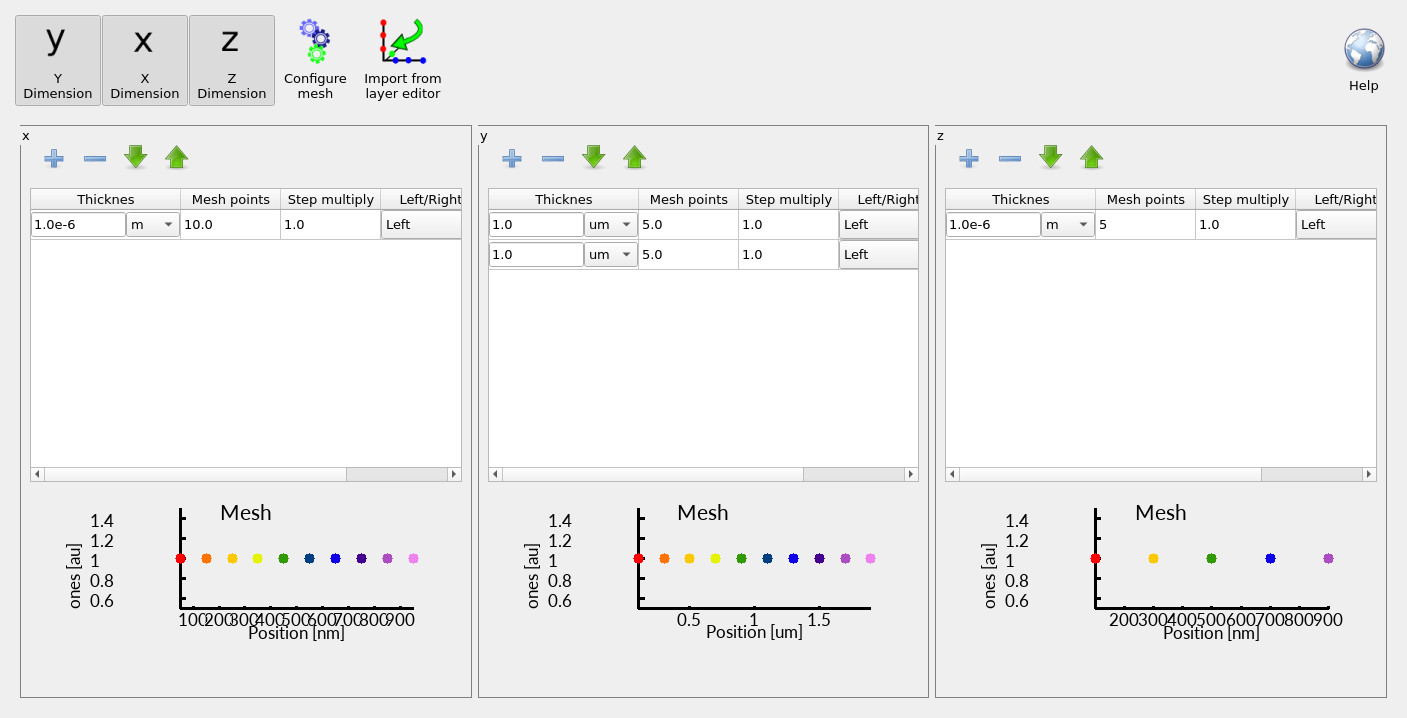Move x mesh layer down with green arrow
Image resolution: width=1407 pixels, height=718 pixels.
pyautogui.click(x=136, y=157)
